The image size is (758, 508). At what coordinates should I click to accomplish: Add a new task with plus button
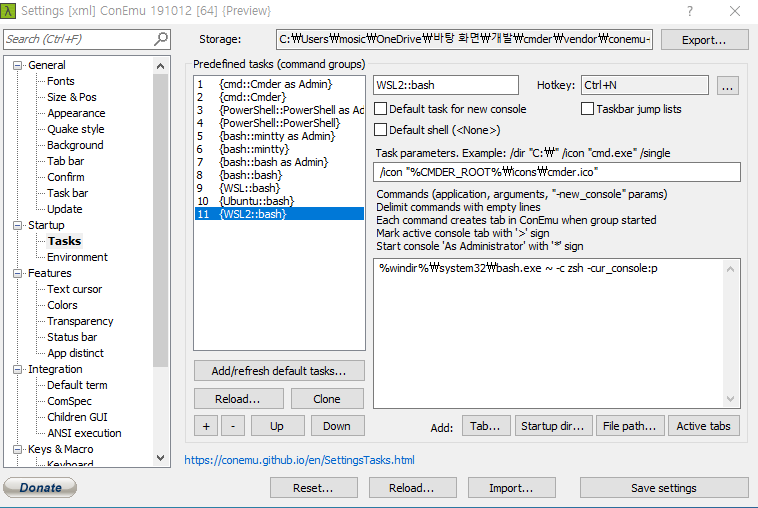click(x=206, y=426)
